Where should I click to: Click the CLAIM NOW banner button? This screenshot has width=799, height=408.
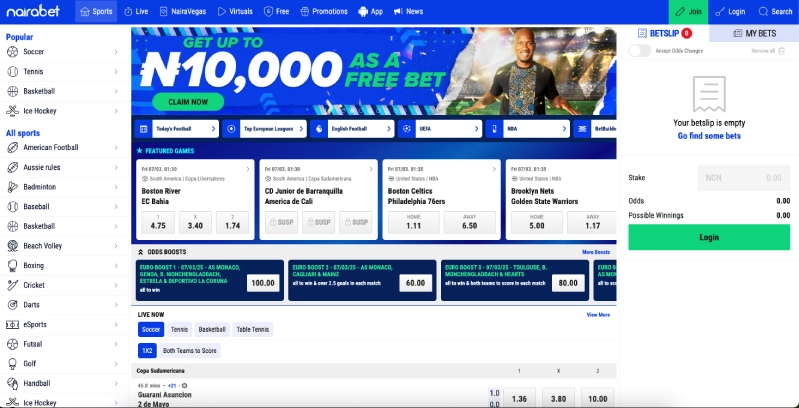(x=188, y=102)
